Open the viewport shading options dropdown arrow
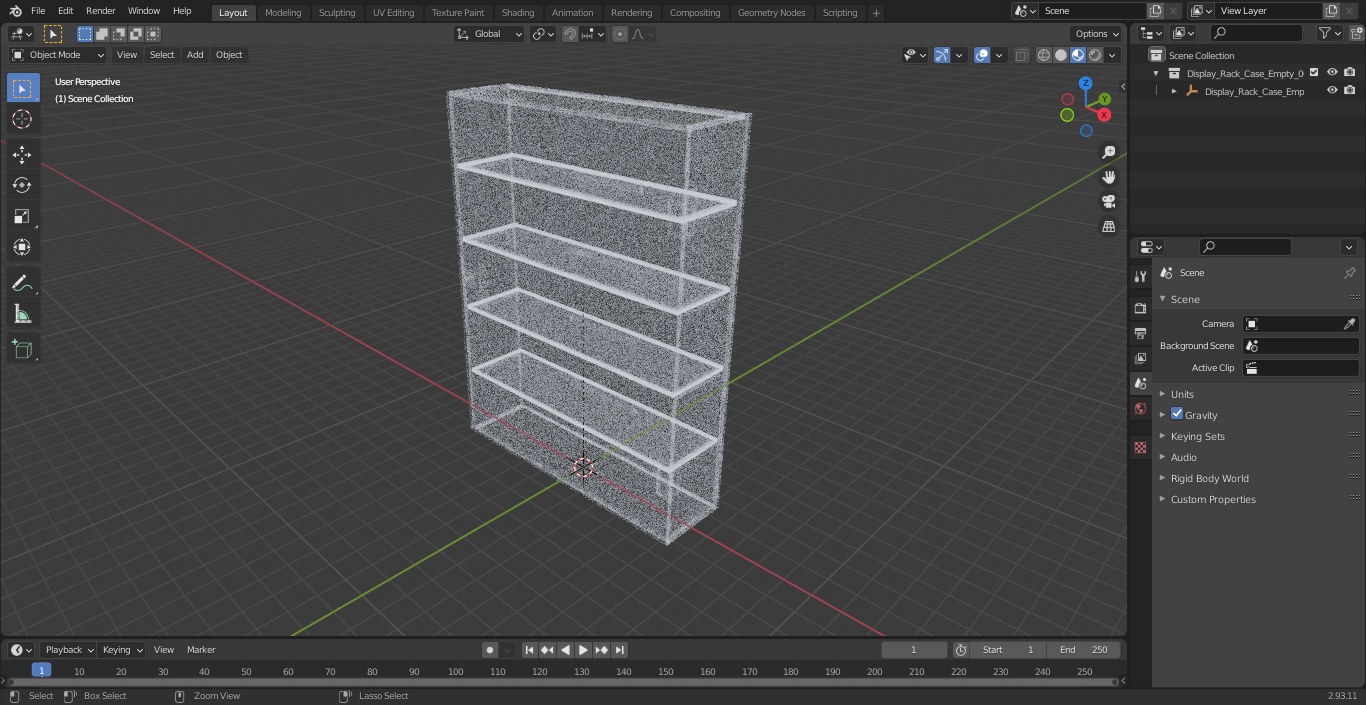The height and width of the screenshot is (705, 1366). (1112, 55)
